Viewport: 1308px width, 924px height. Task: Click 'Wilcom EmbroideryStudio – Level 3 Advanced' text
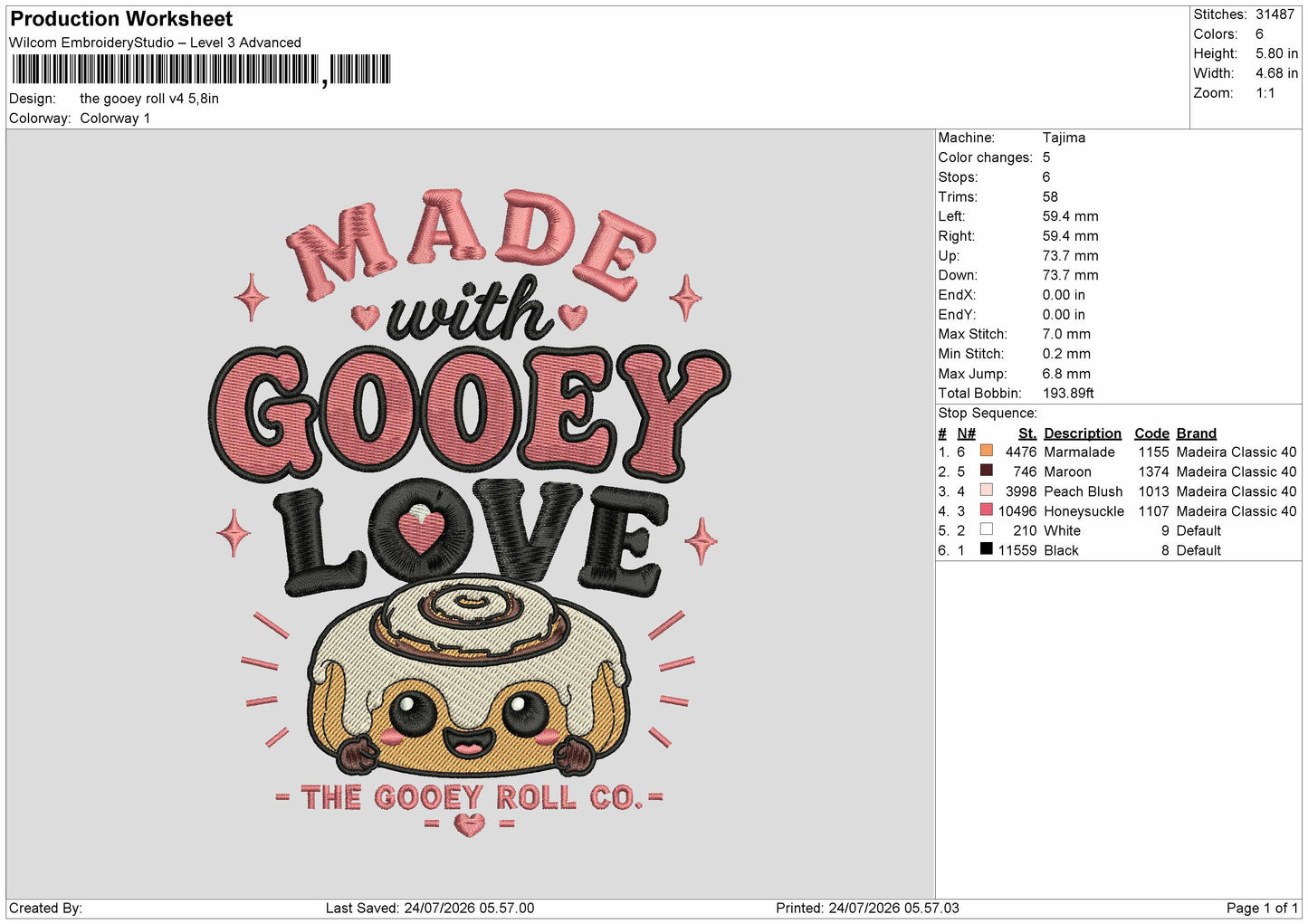155,43
